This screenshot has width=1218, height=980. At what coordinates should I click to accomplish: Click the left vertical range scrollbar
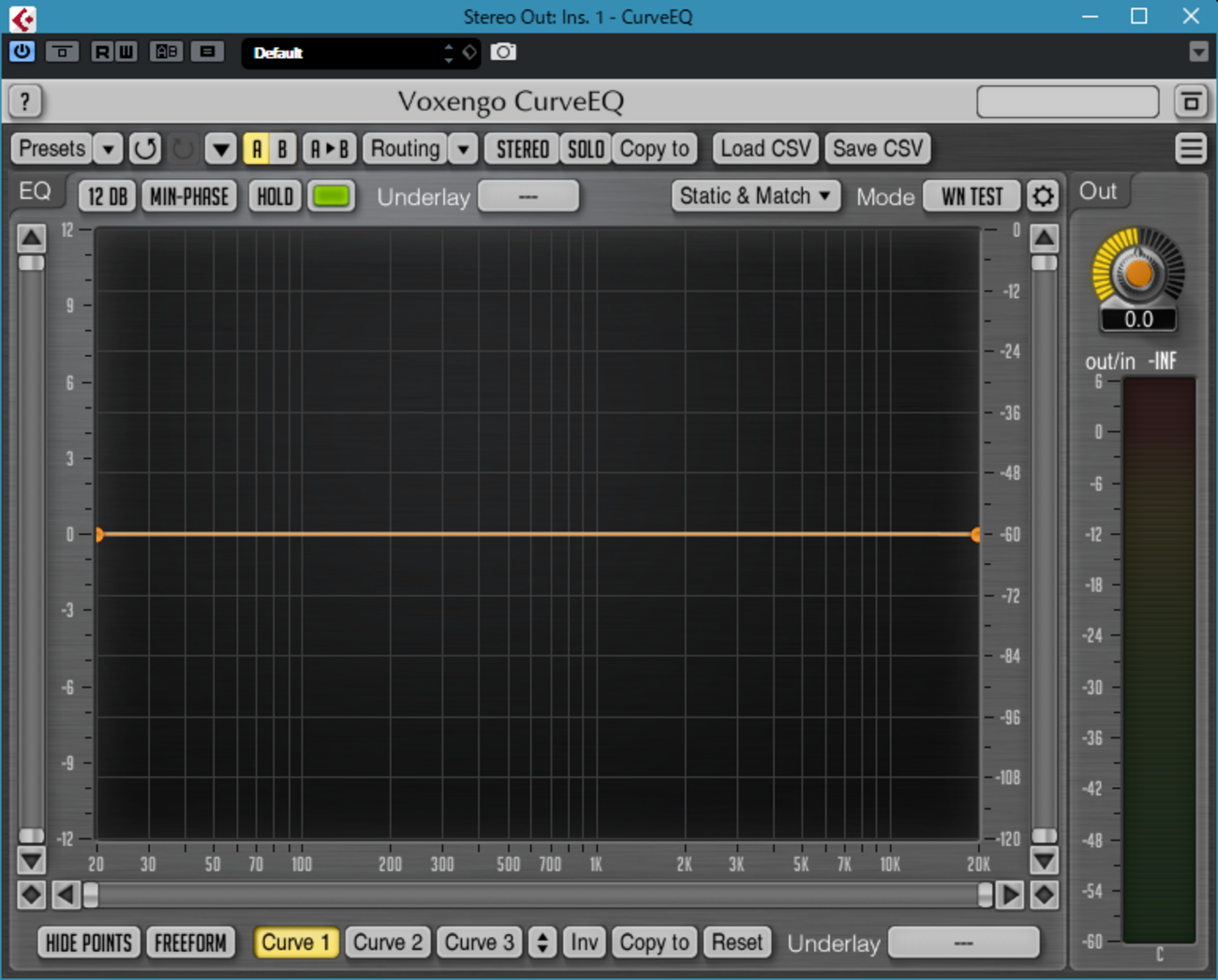31,549
